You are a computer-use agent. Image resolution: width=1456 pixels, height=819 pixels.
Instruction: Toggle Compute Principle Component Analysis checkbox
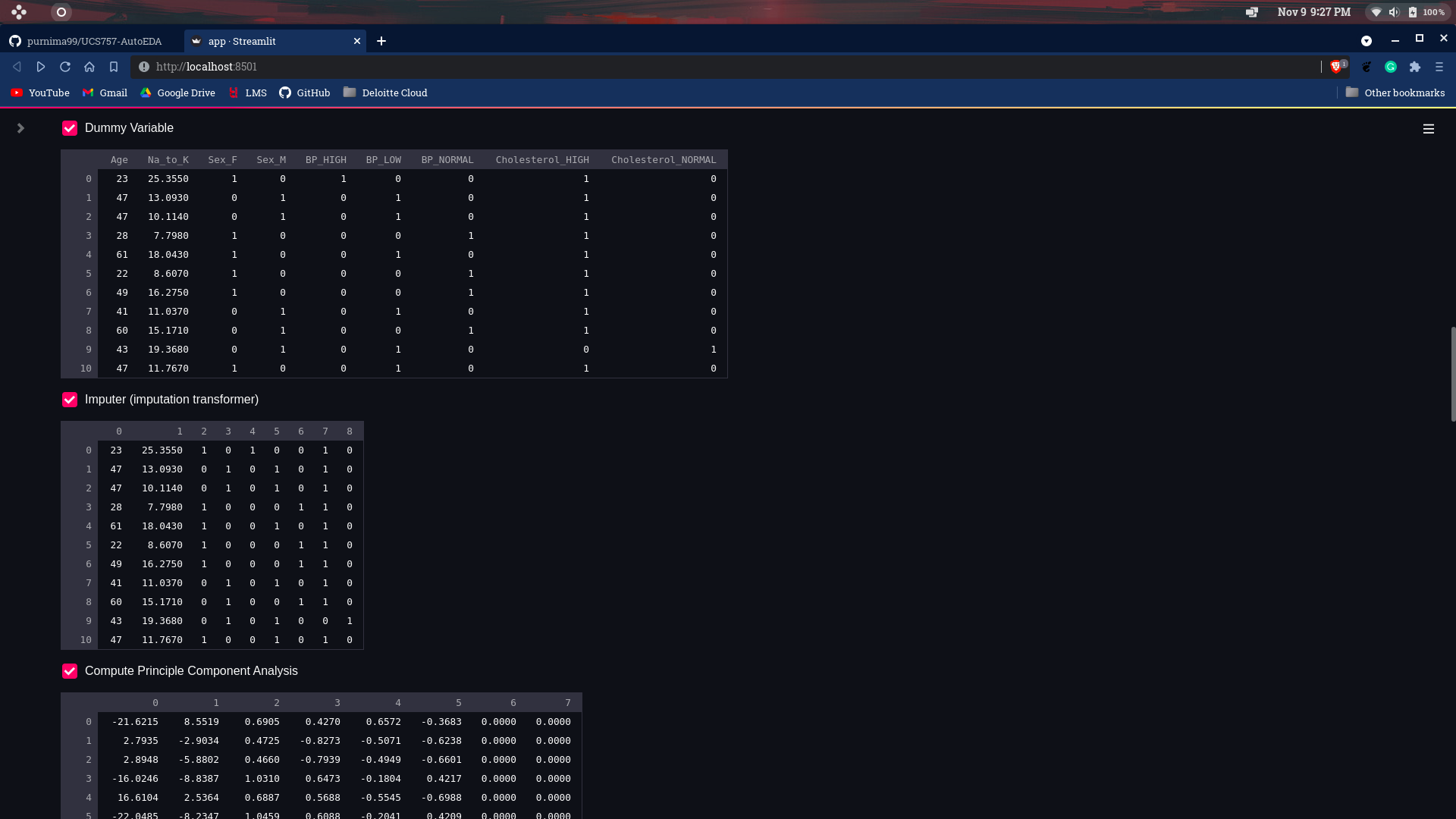pos(70,671)
